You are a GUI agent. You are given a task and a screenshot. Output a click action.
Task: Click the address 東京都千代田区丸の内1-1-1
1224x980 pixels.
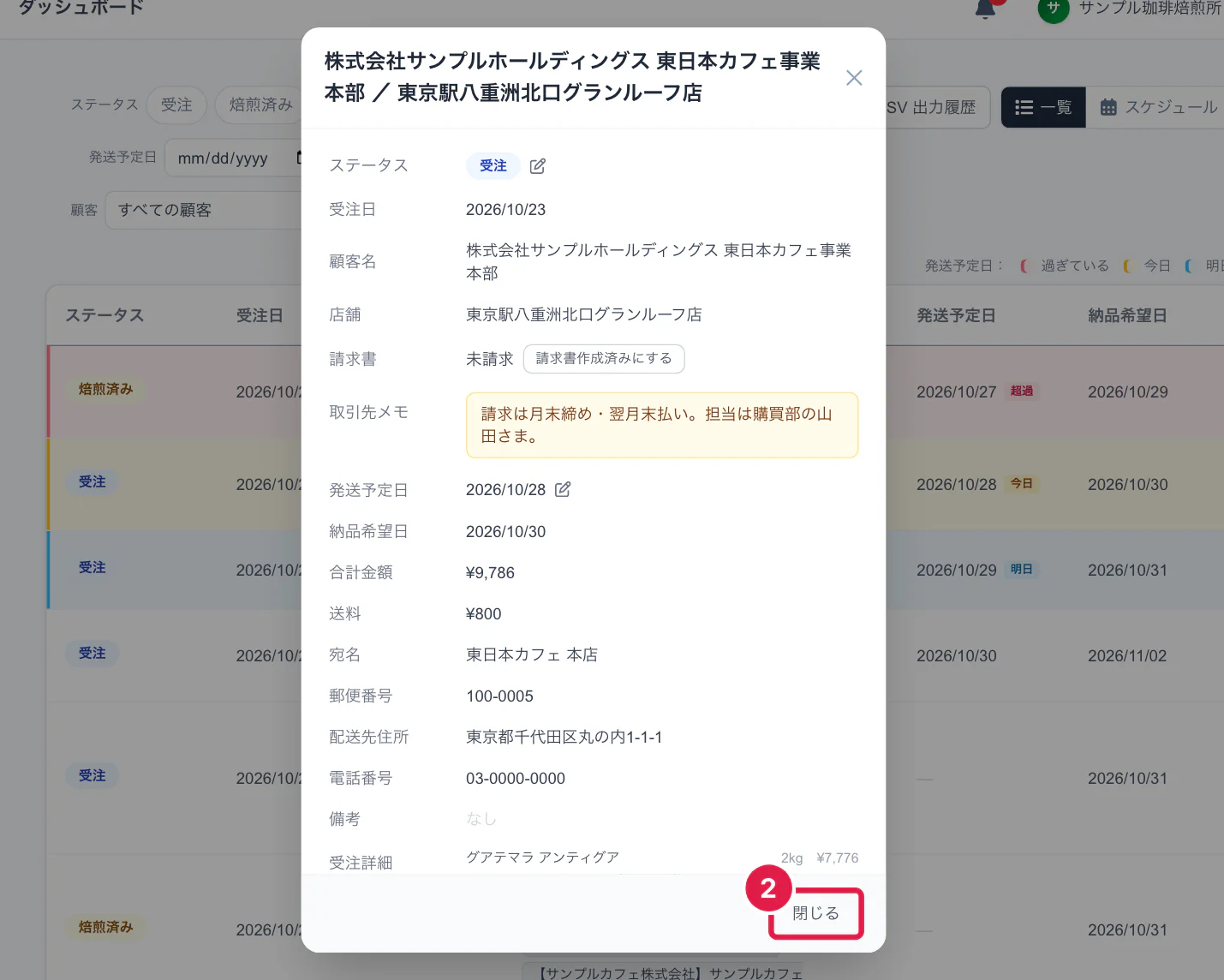[x=564, y=738]
